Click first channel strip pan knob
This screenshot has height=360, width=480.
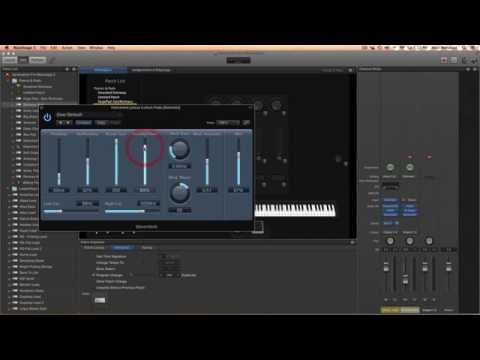click(x=390, y=240)
